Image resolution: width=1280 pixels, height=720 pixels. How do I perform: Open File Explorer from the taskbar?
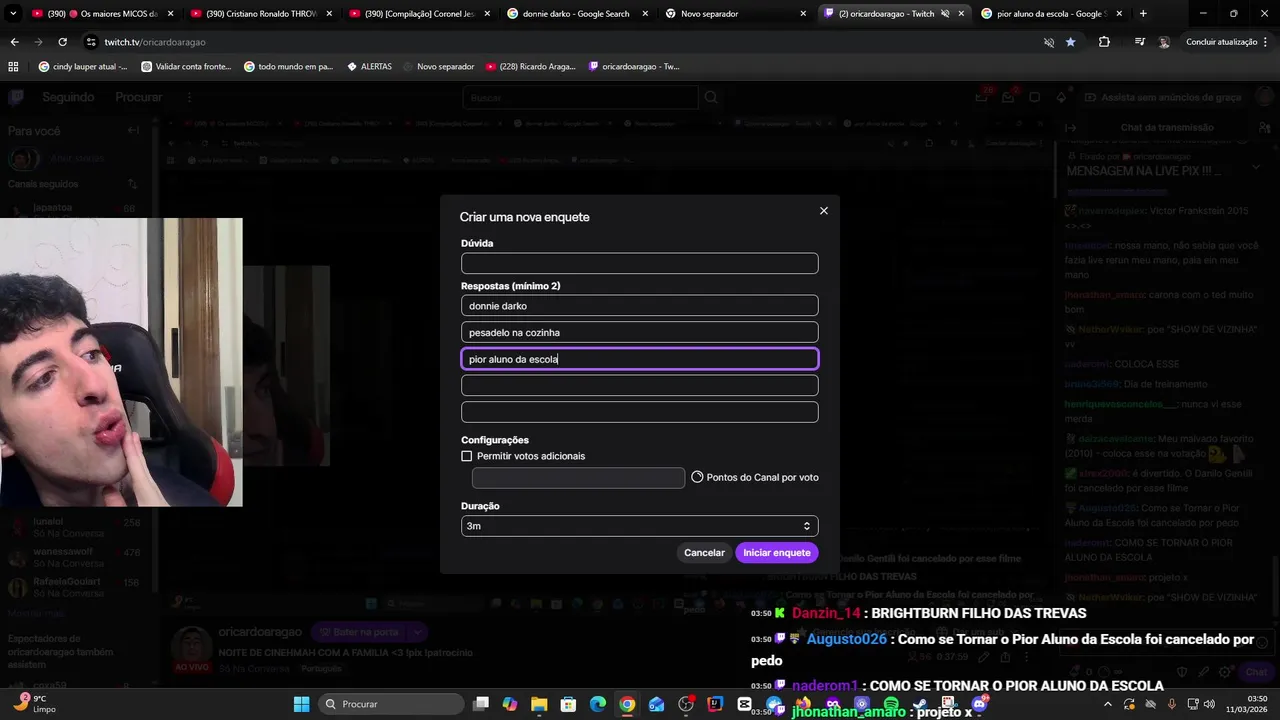(x=539, y=704)
